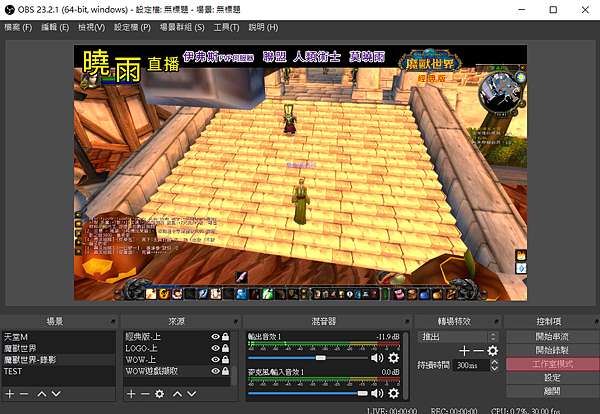This screenshot has height=414, width=600.
Task: Lock toggle for LOGO-上 source
Action: pyautogui.click(x=225, y=348)
